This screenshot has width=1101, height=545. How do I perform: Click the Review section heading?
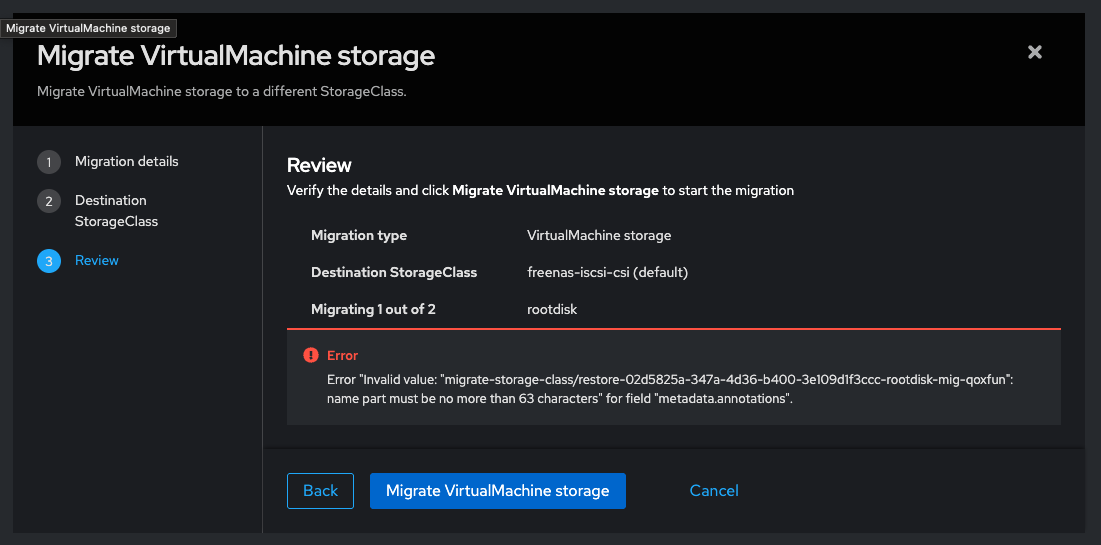coord(319,165)
